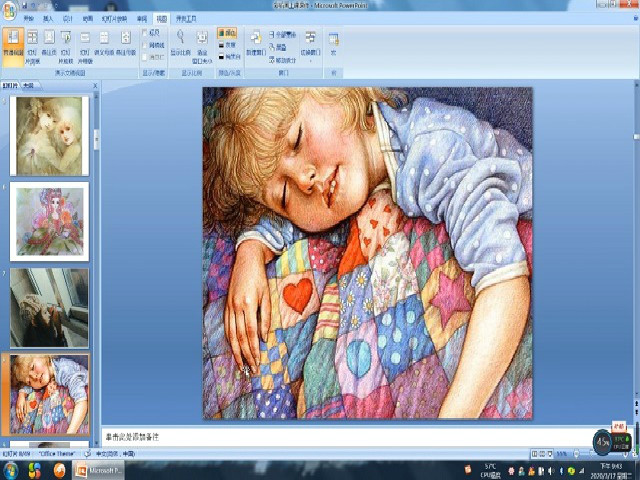
Task: Open the Insert (插入) ribbon tab
Action: [x=48, y=19]
